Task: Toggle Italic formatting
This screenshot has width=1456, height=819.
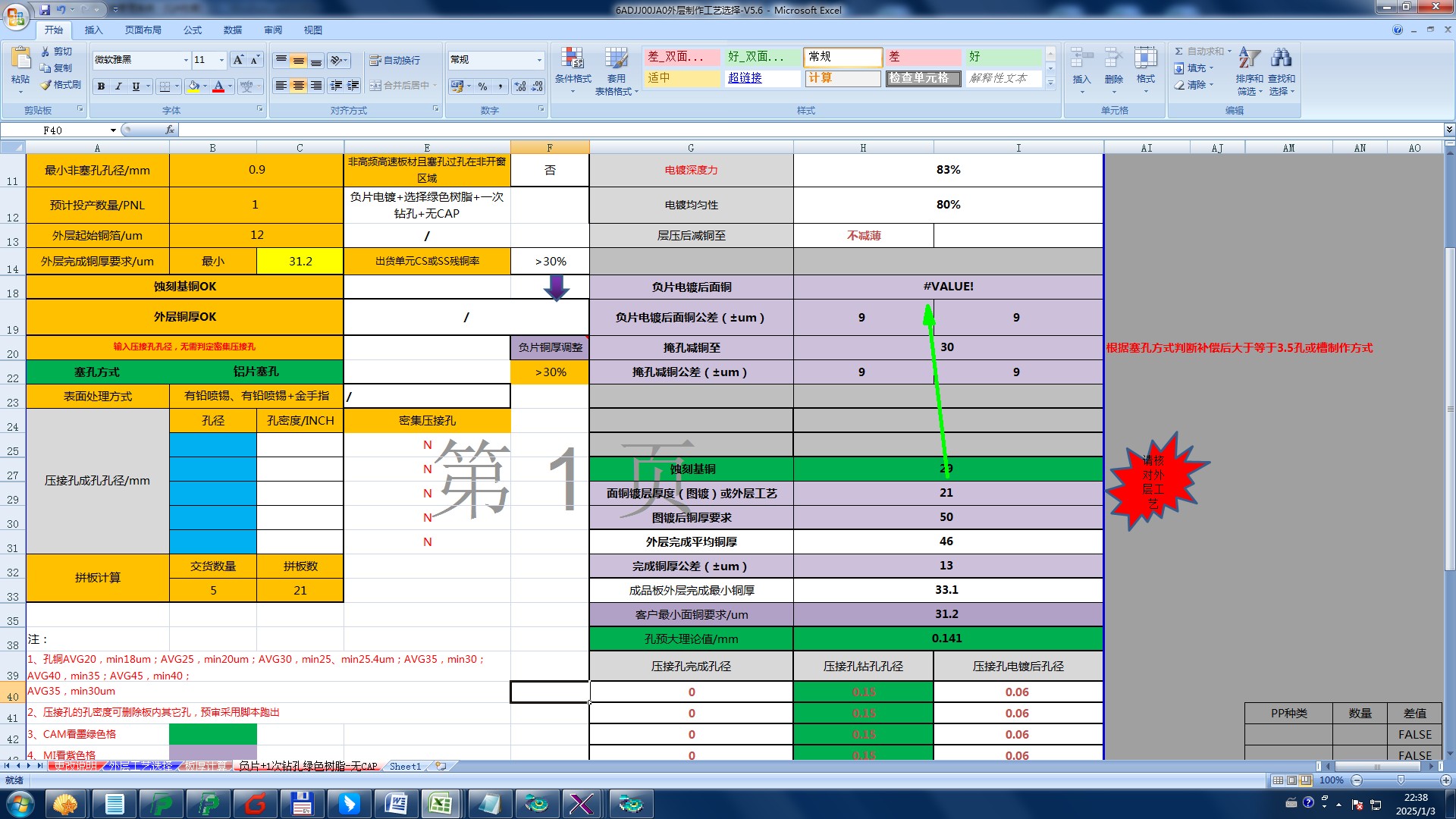Action: coord(118,86)
